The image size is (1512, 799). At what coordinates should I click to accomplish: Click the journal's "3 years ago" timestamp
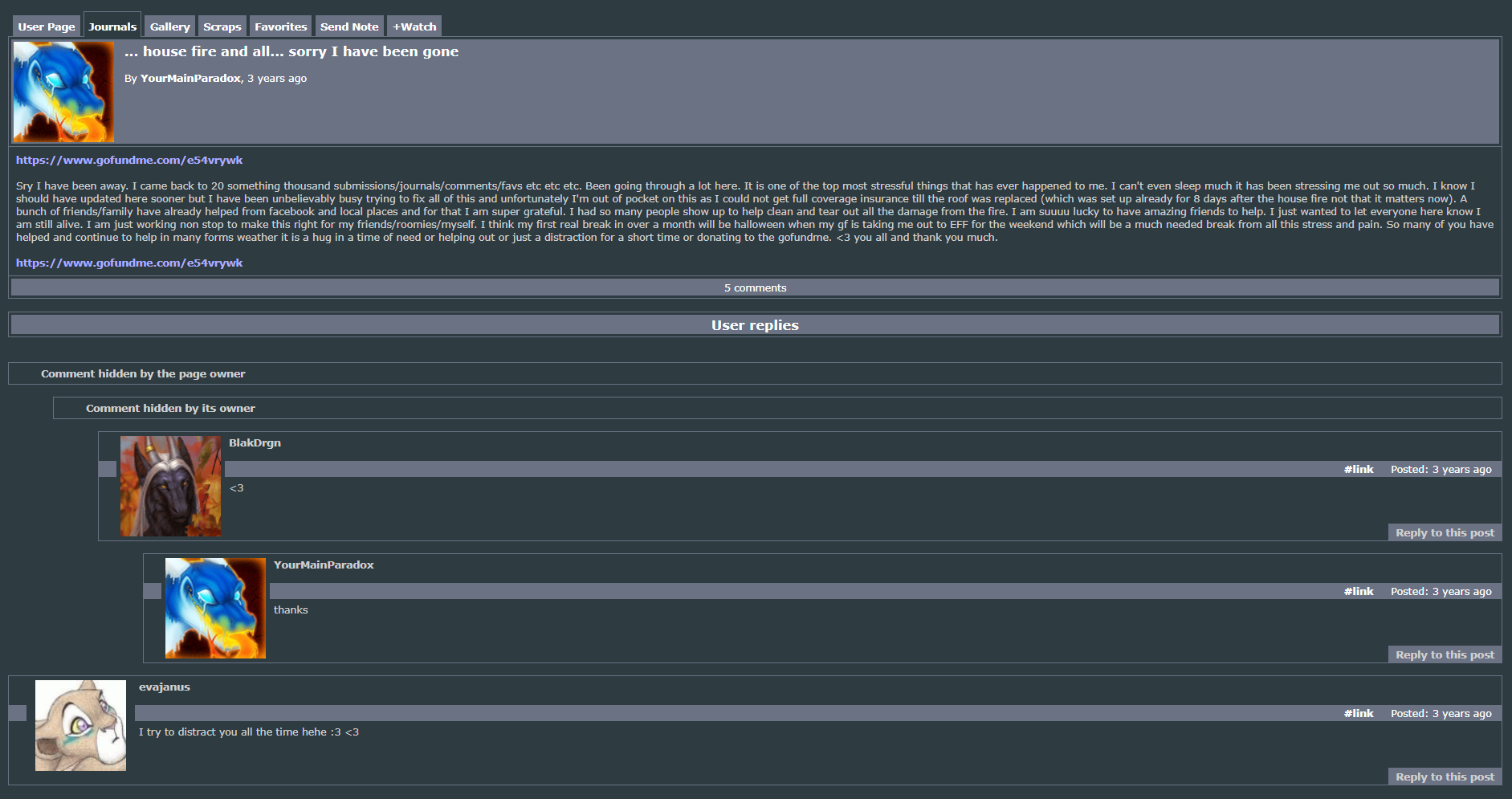[x=277, y=79]
